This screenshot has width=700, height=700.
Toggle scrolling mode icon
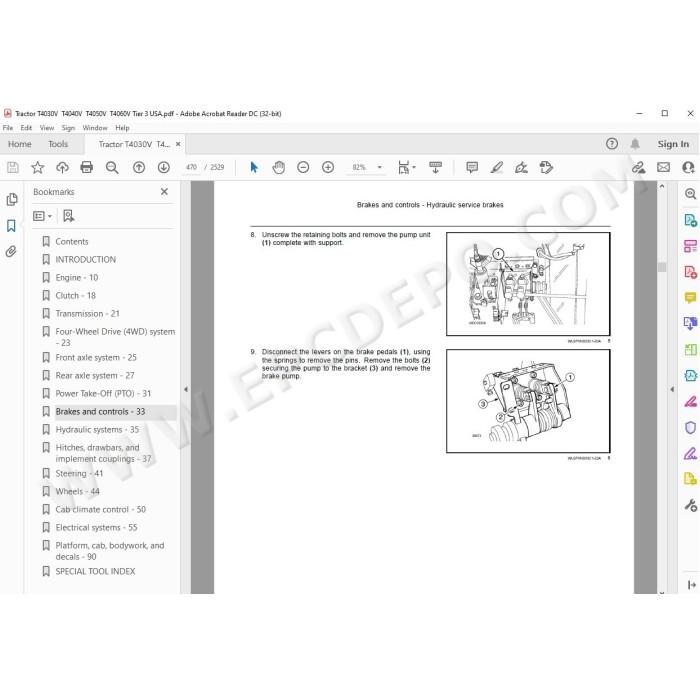[435, 167]
